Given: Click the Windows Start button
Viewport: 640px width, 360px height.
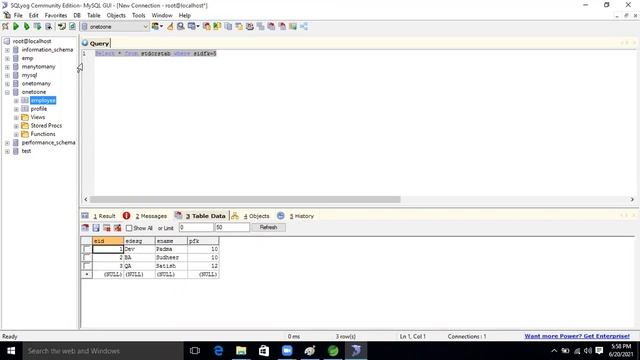Looking at the screenshot, I should click(x=11, y=351).
